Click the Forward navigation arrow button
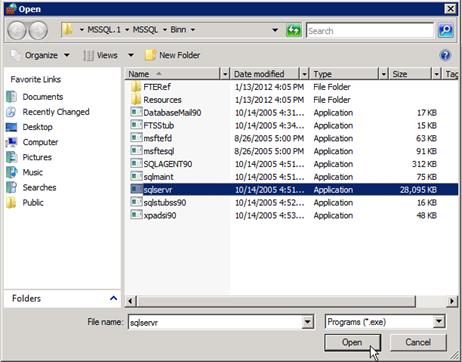This screenshot has width=462, height=362. 38,30
